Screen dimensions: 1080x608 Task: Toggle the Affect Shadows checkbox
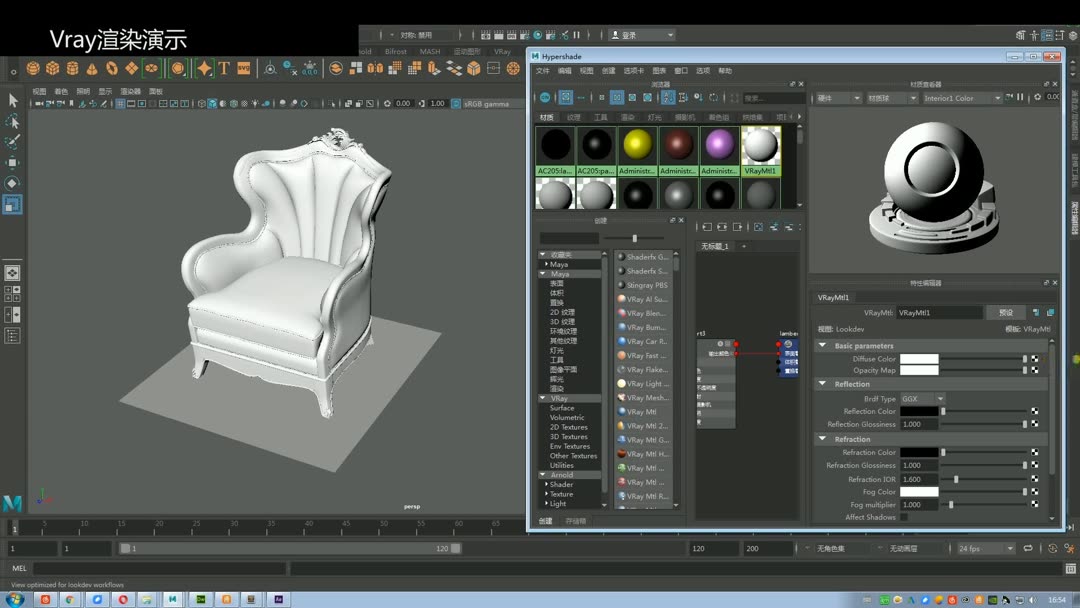pyautogui.click(x=904, y=517)
